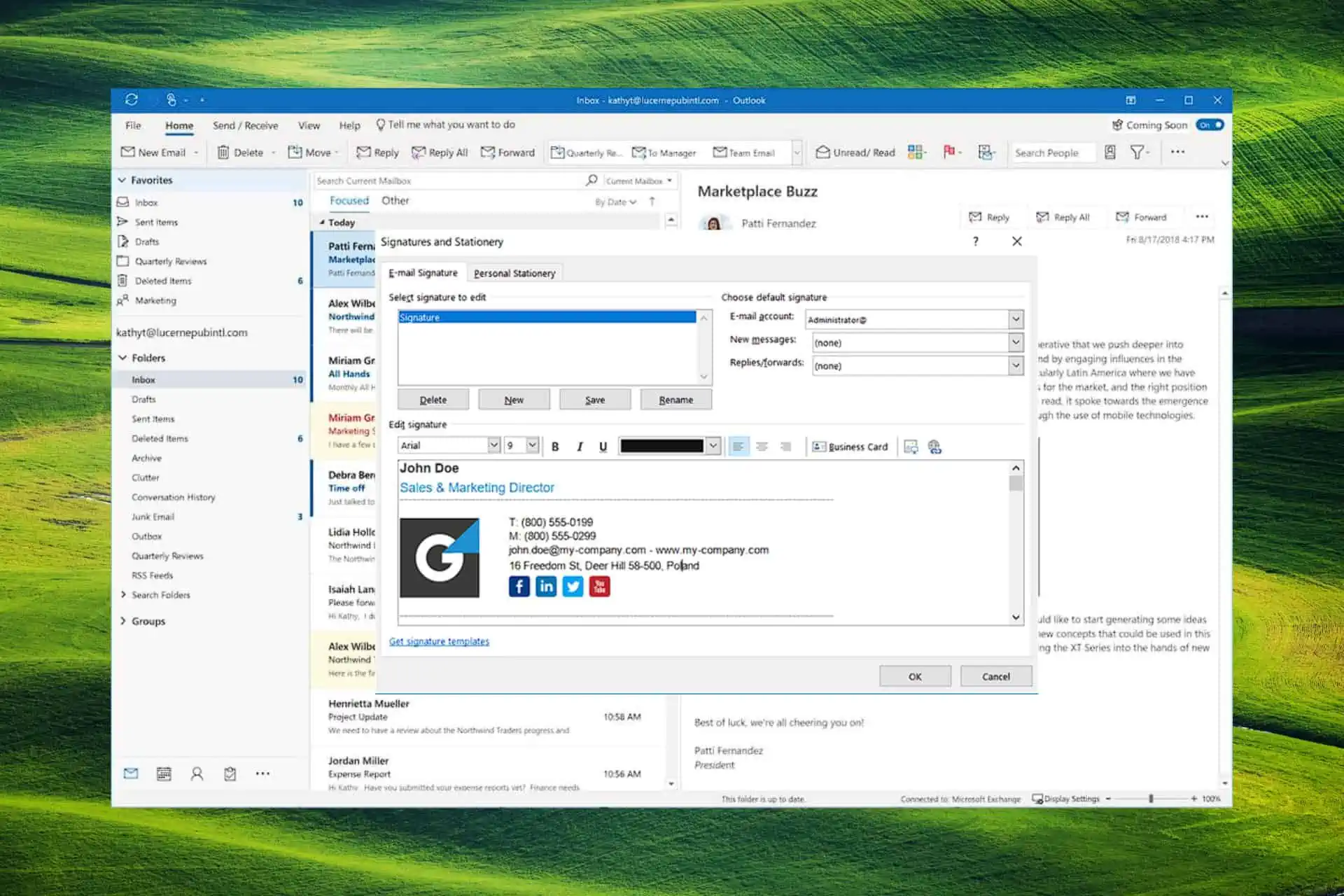This screenshot has width=1344, height=896.
Task: Click the insert hyperlink icon in signature editor
Action: [933, 446]
